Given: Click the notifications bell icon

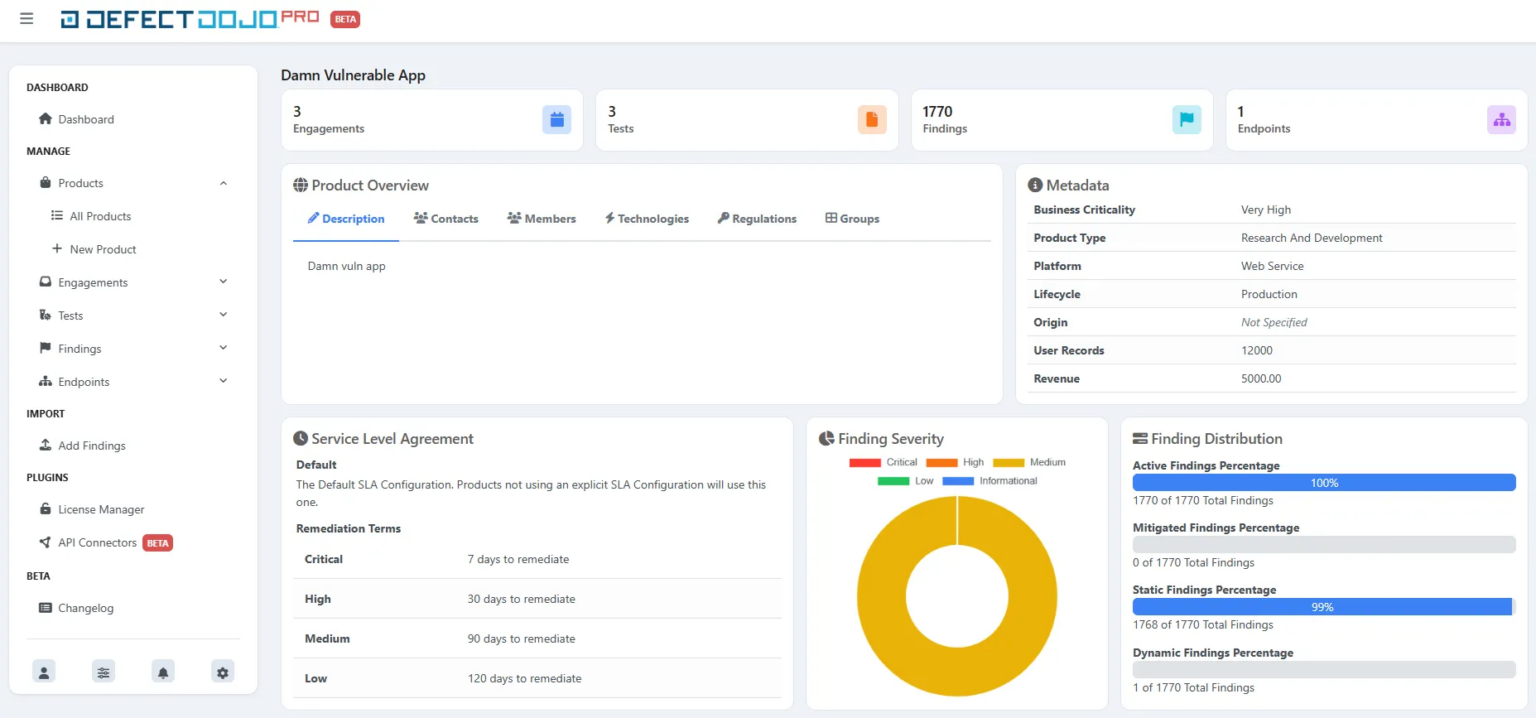Looking at the screenshot, I should 163,671.
